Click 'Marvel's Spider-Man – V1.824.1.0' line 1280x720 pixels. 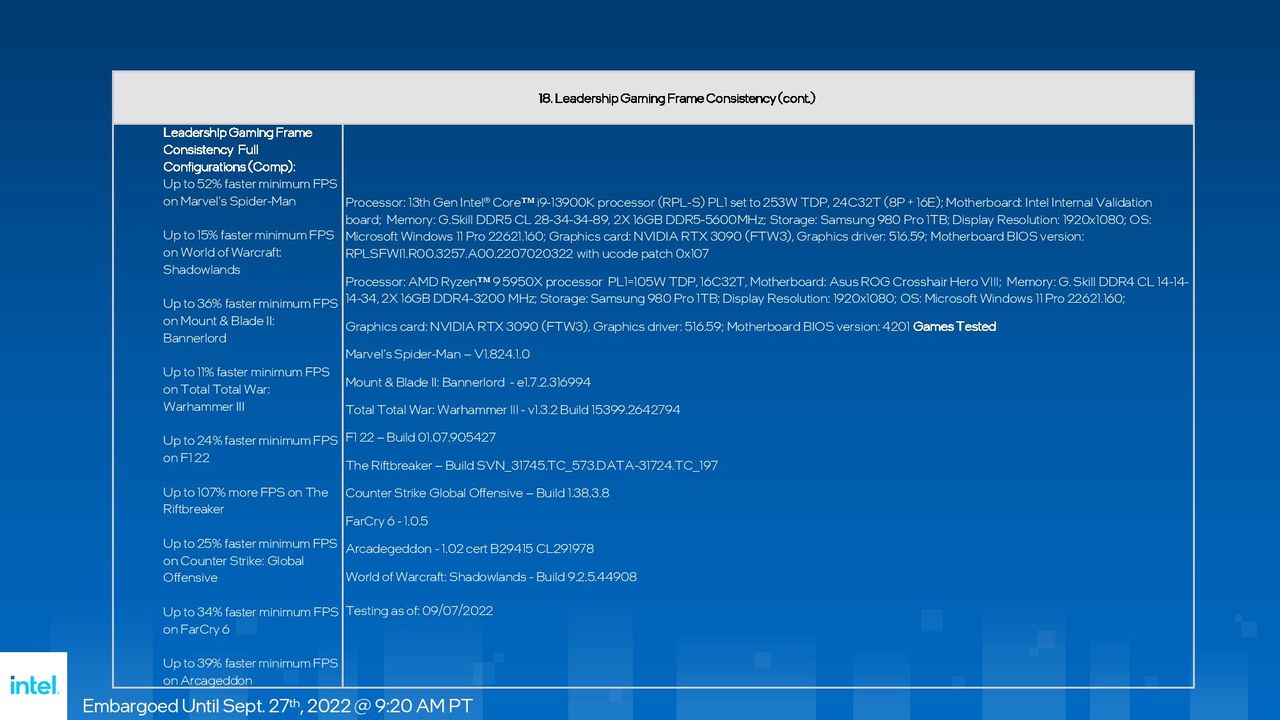pyautogui.click(x=438, y=354)
